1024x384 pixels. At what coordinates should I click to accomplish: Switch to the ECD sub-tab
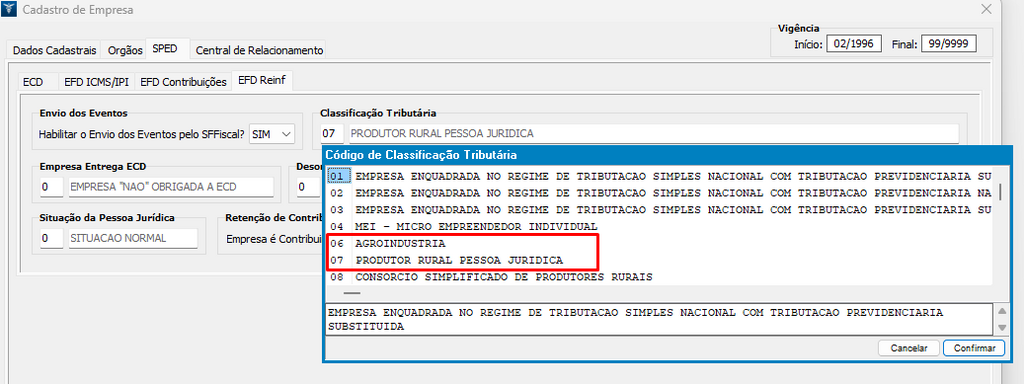click(x=33, y=82)
